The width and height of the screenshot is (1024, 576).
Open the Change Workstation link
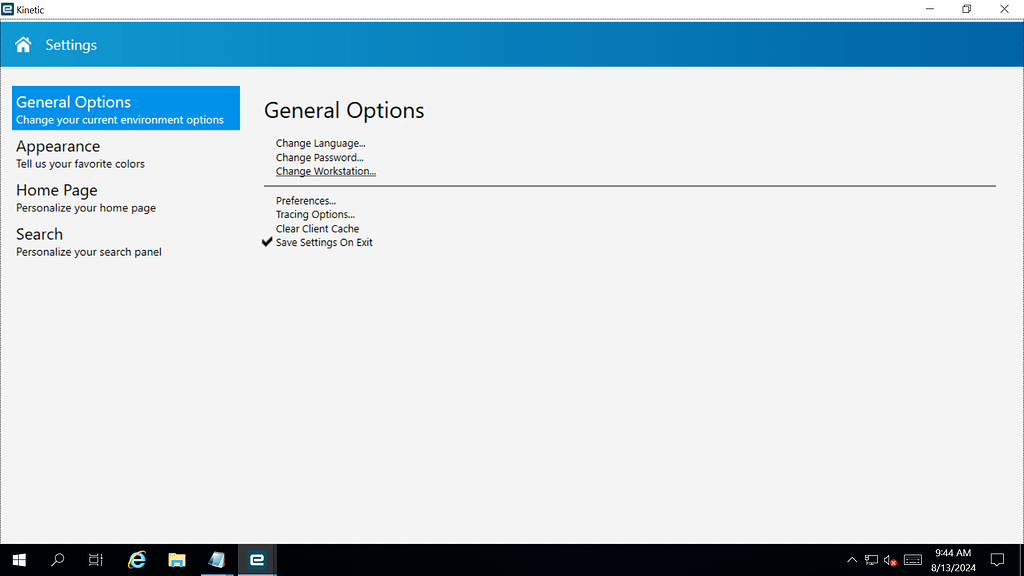[325, 171]
